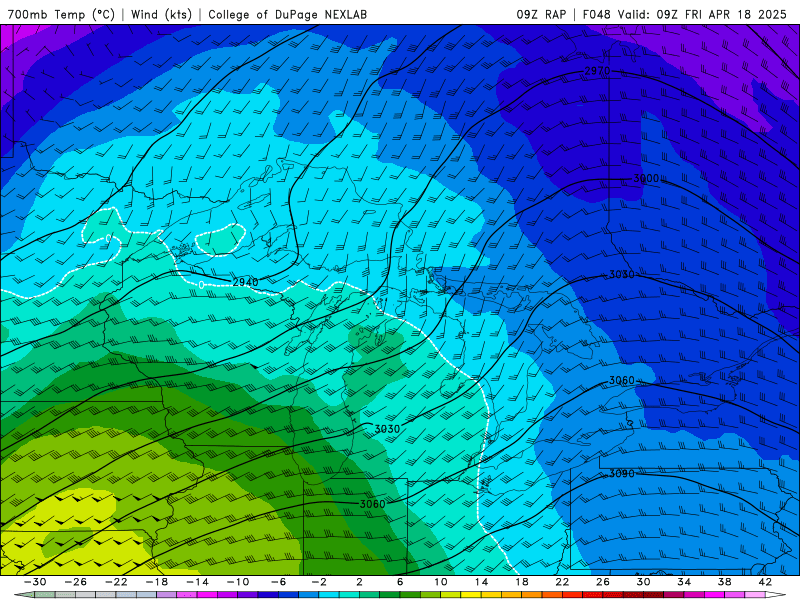
Task: Click the 2970 height contour label
Action: [x=597, y=71]
